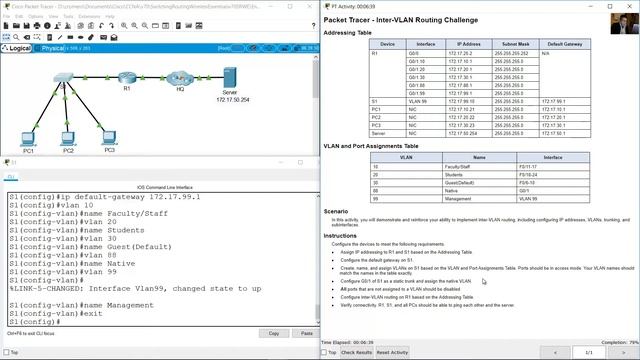
Task: Click the Zoom Reset magnifier icon
Action: pos(134,26)
